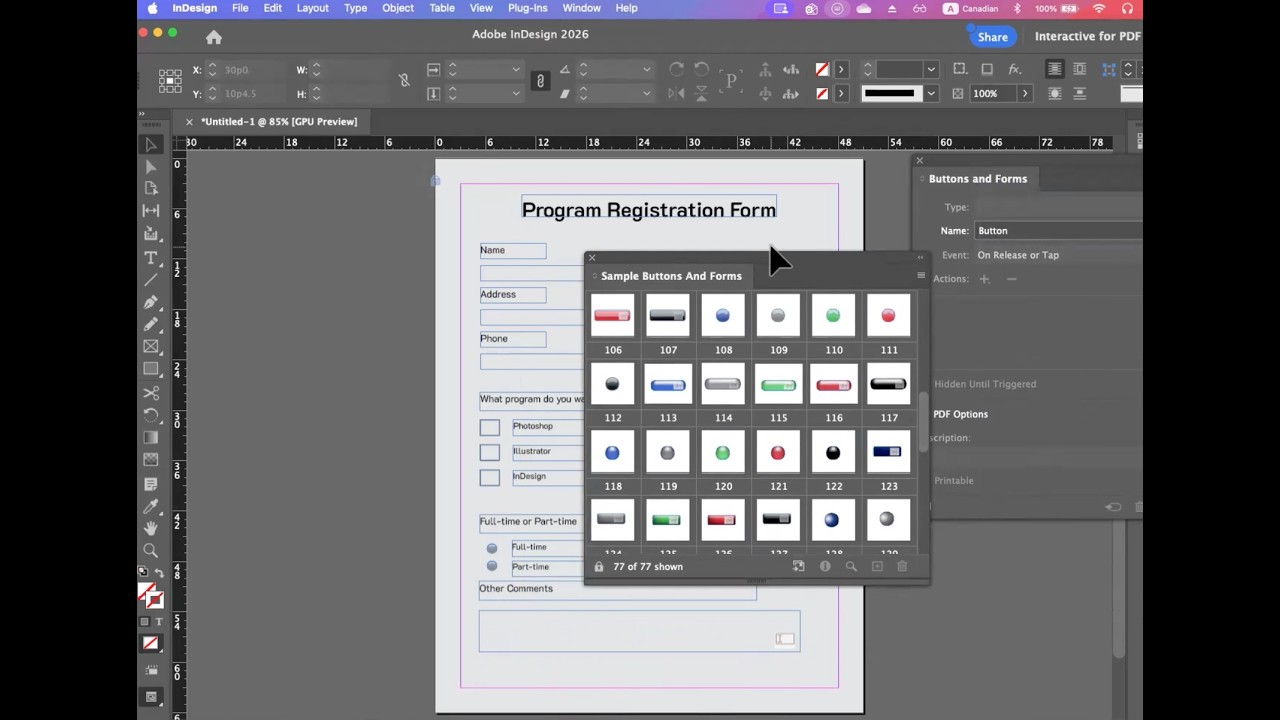Image resolution: width=1280 pixels, height=720 pixels.
Task: Select the Type tool
Action: pyautogui.click(x=151, y=257)
